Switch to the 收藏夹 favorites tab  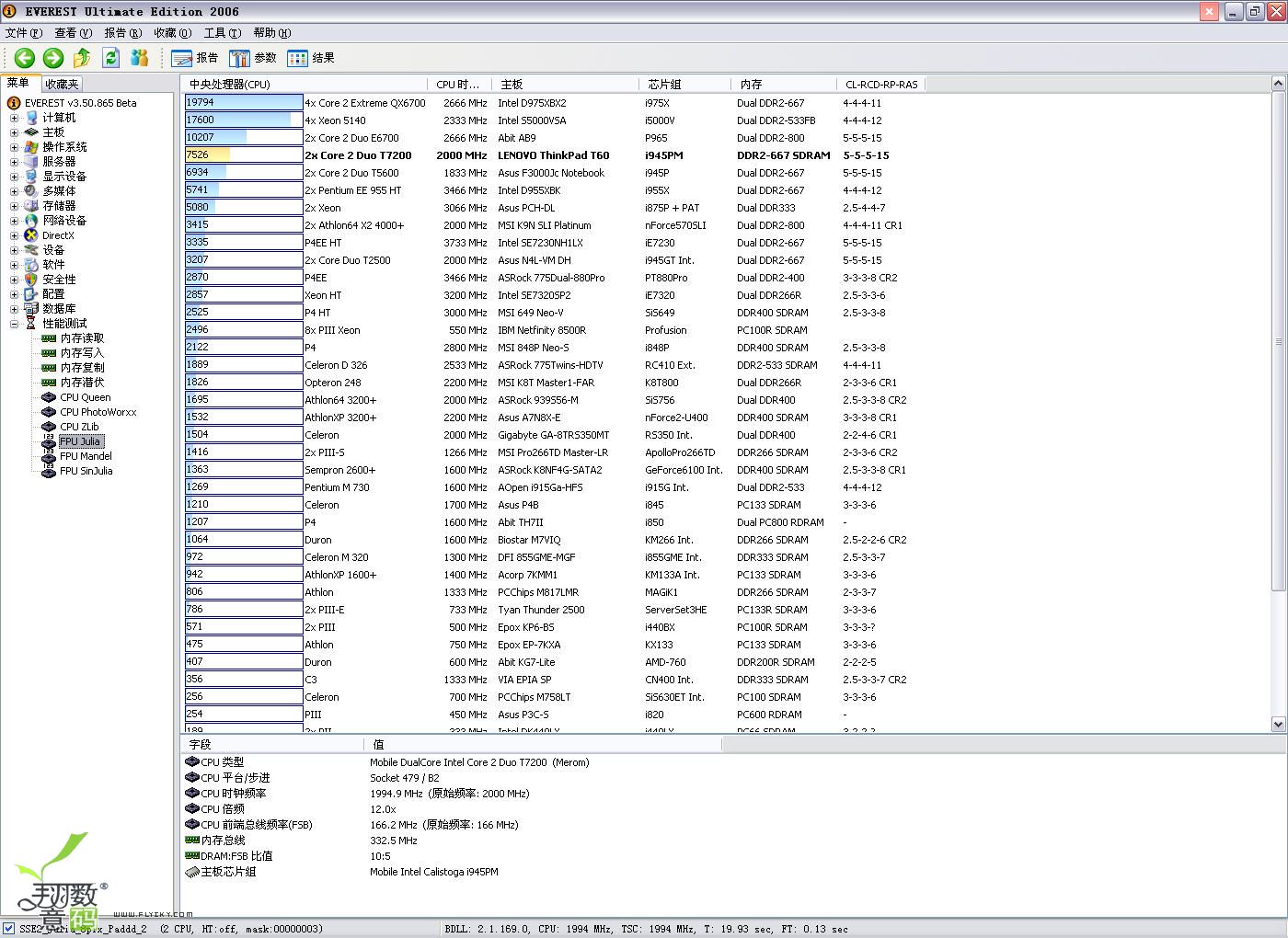[62, 84]
